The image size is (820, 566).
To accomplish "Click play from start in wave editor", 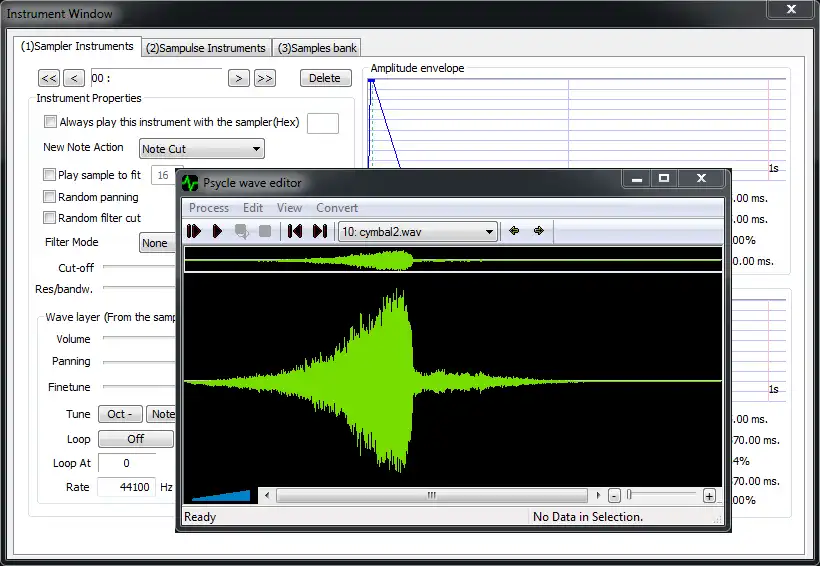I will (194, 231).
